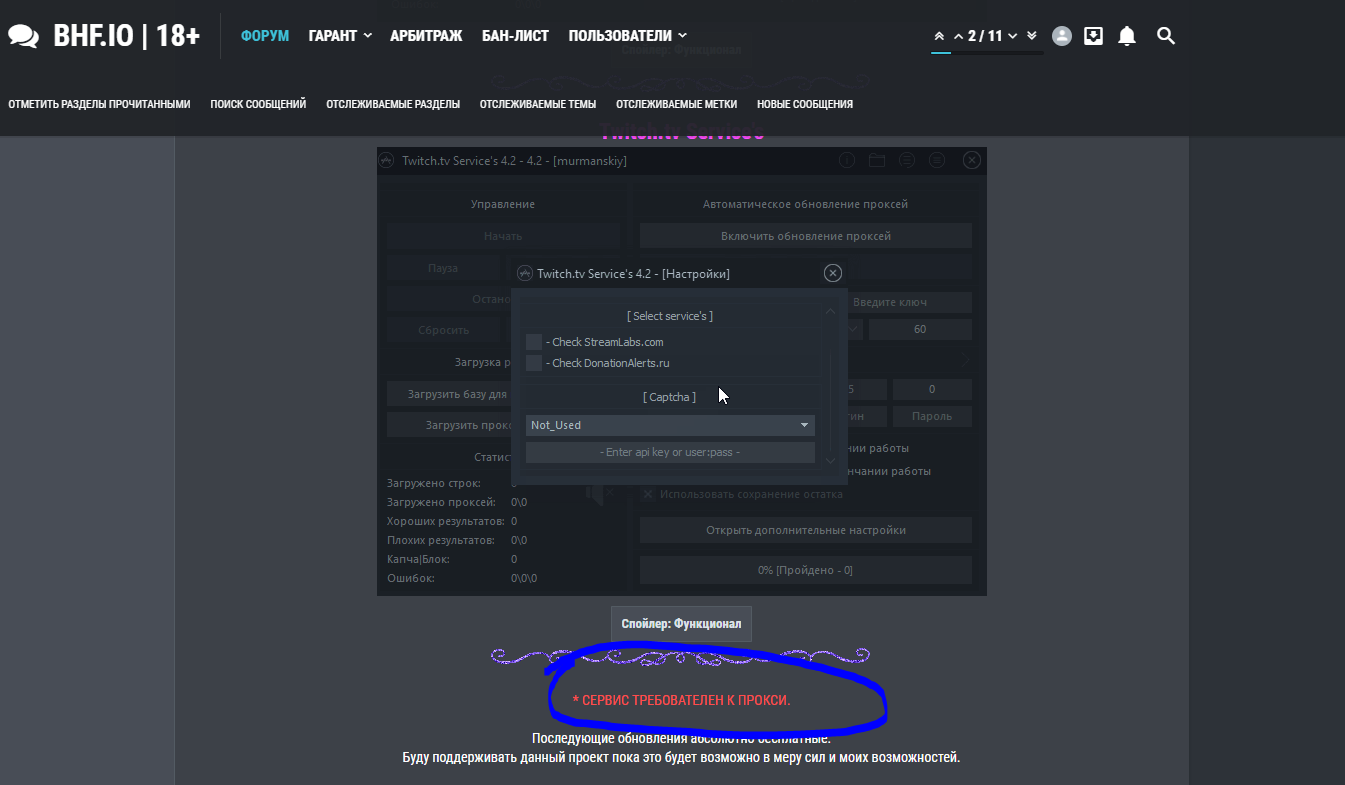Viewport: 1345px width, 785px height.
Task: Enable Check StreamLabs.com checkbox
Action: pyautogui.click(x=534, y=342)
